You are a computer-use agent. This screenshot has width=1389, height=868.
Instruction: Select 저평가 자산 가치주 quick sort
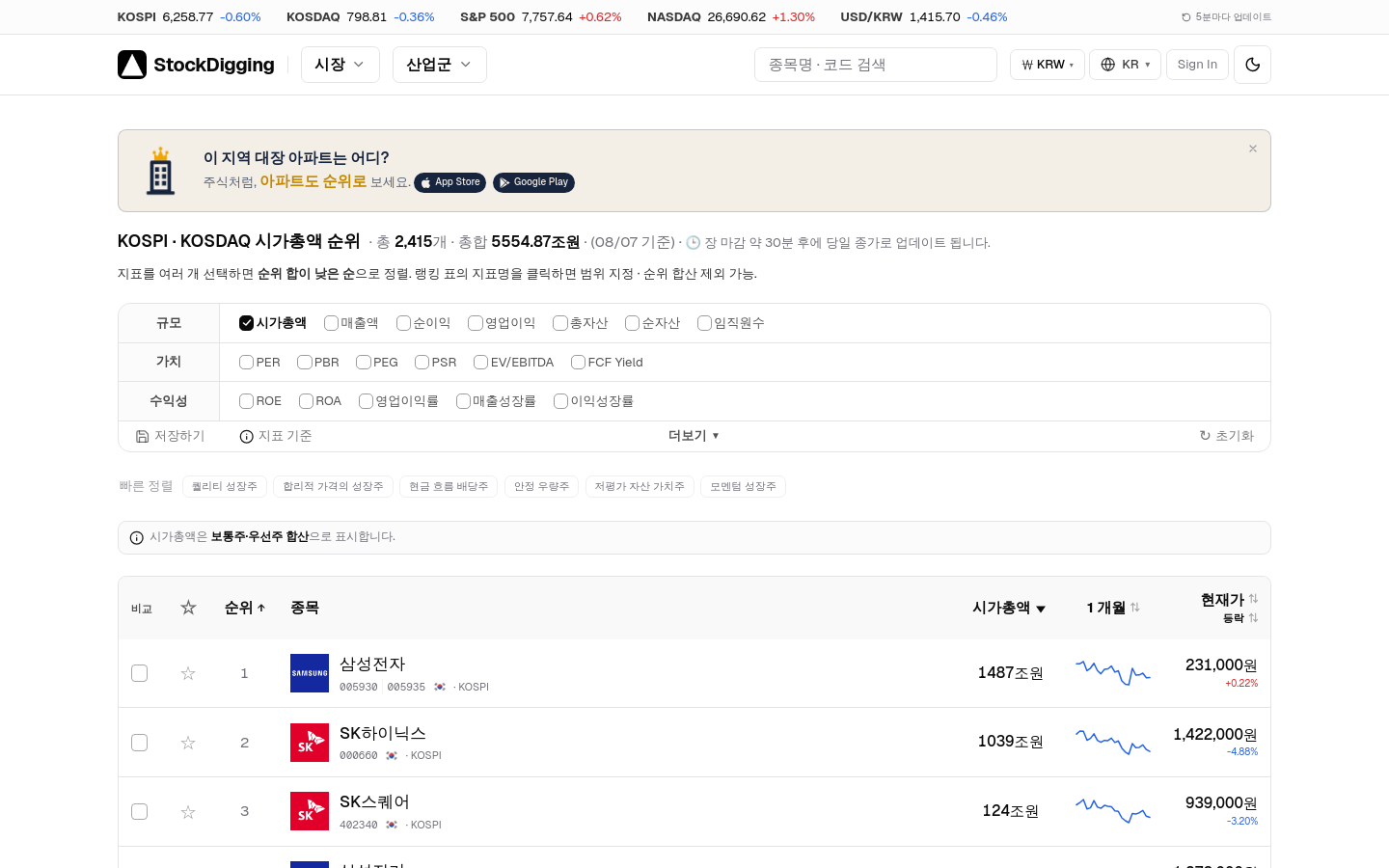640,486
